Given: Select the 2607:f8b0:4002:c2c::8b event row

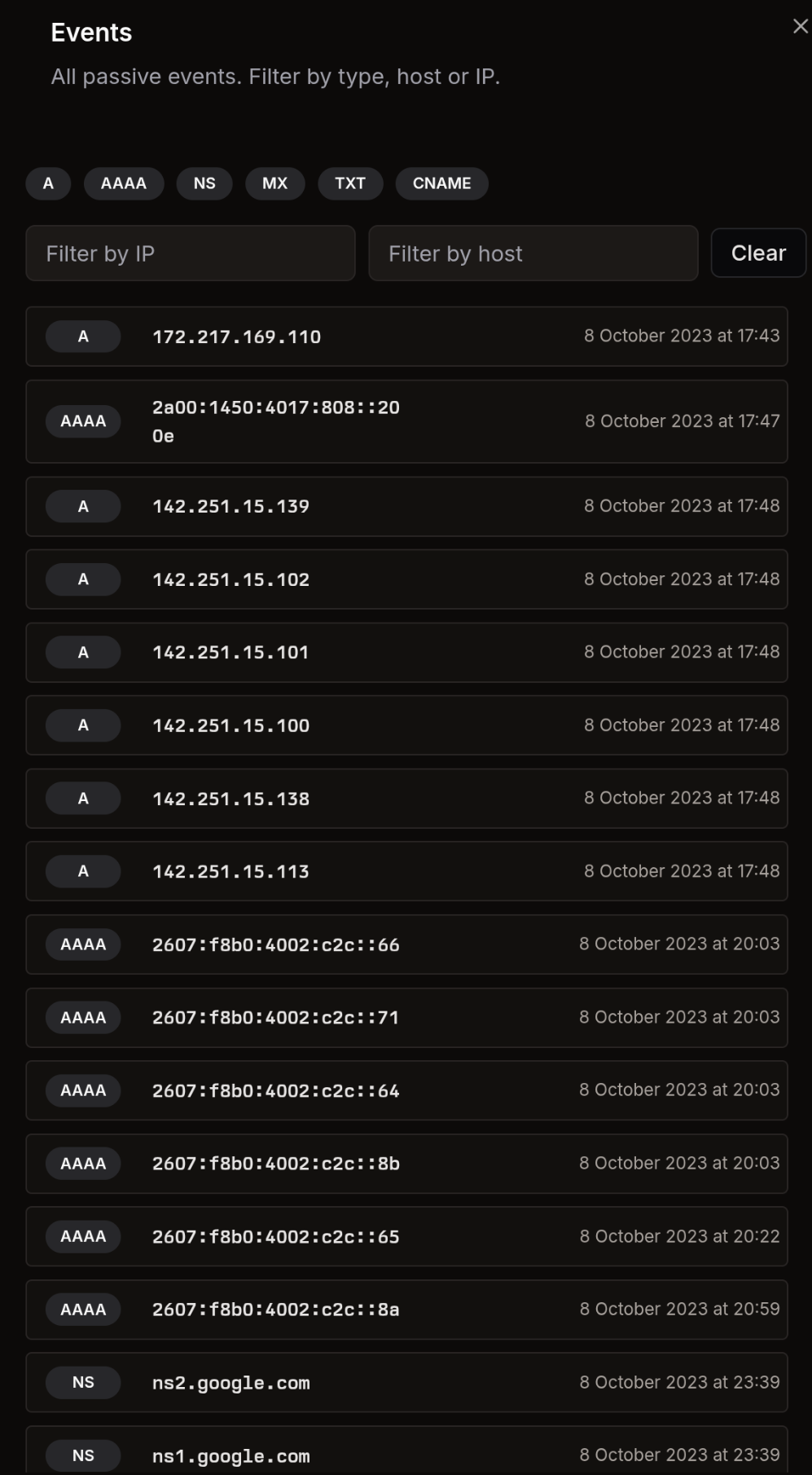Looking at the screenshot, I should pos(406,1164).
